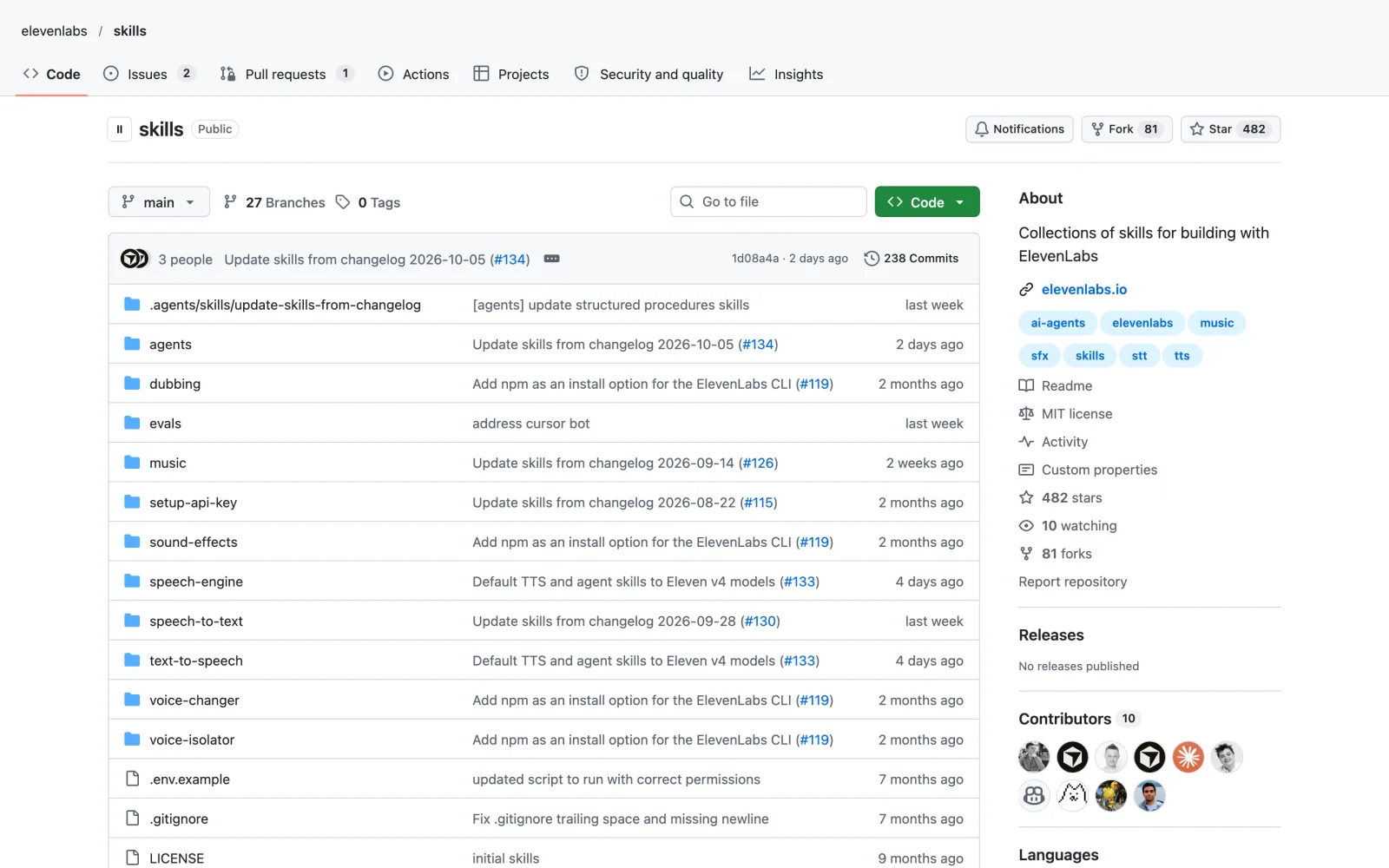Fork the repository with Fork button
The width and height of the screenshot is (1389, 868).
tap(1127, 129)
